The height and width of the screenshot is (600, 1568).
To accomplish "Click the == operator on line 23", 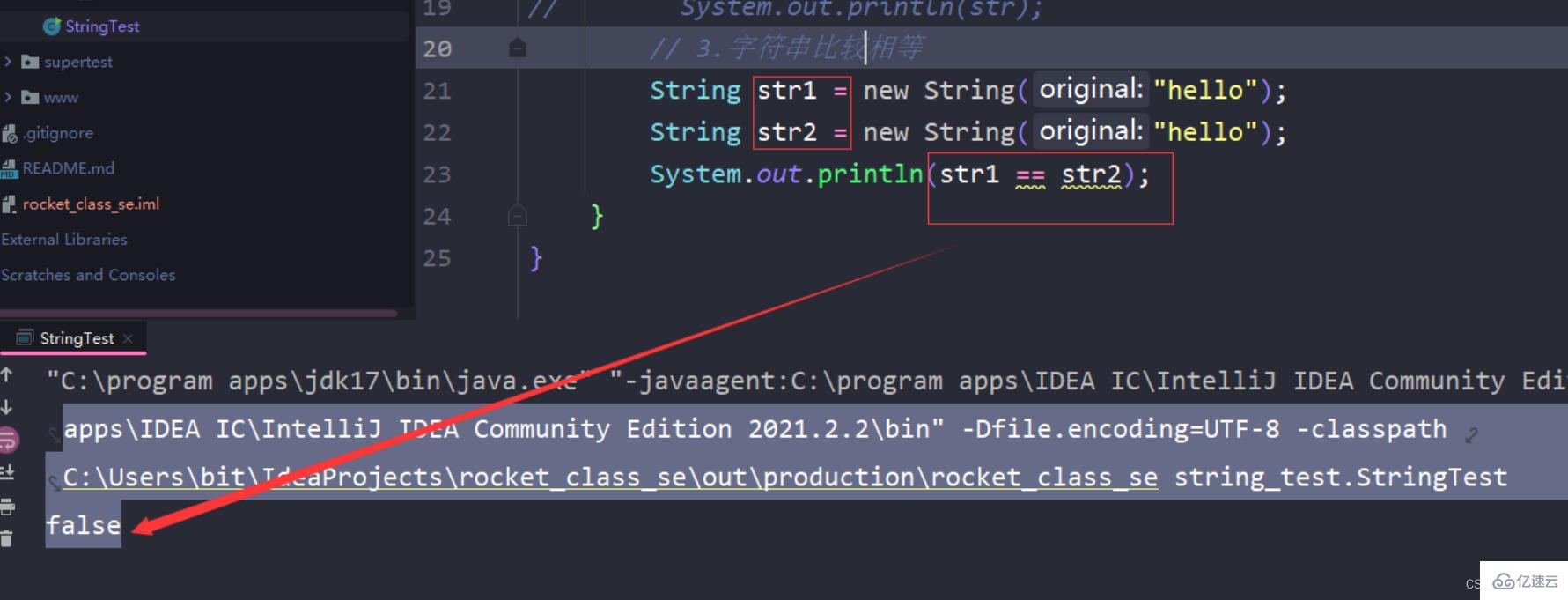I will [x=1030, y=175].
